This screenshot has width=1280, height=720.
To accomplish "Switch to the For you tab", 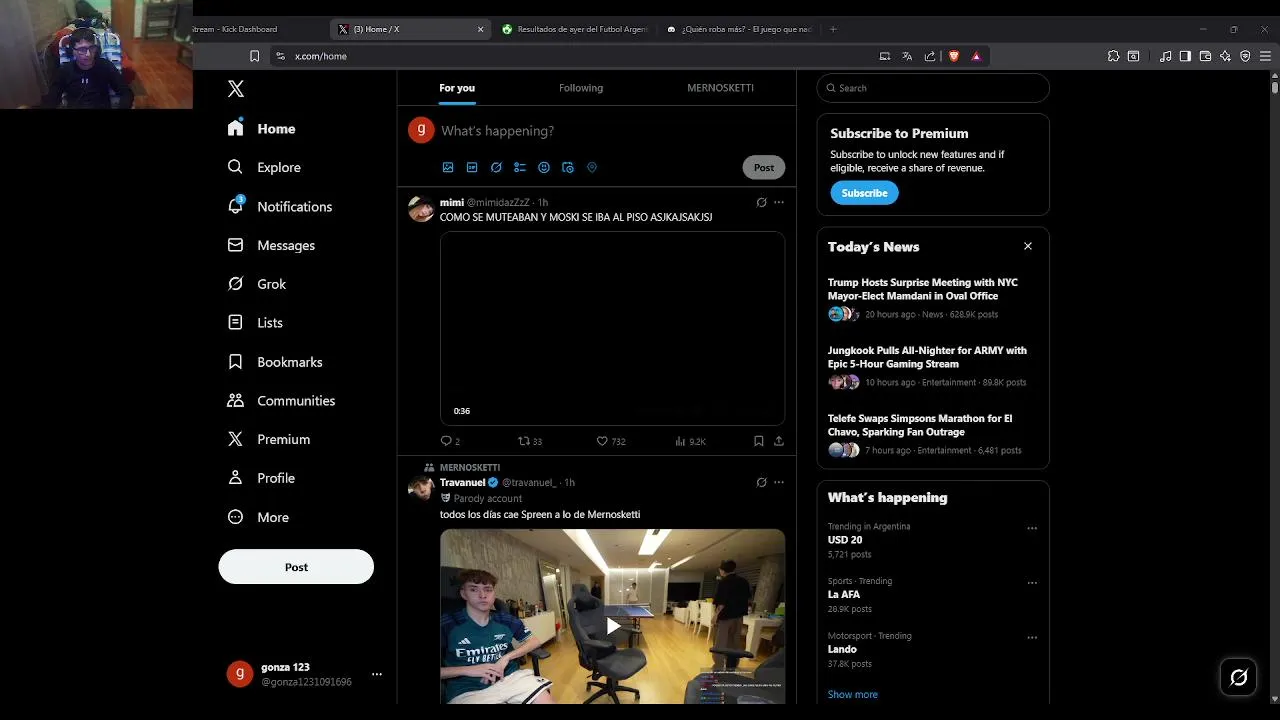I will (x=457, y=88).
